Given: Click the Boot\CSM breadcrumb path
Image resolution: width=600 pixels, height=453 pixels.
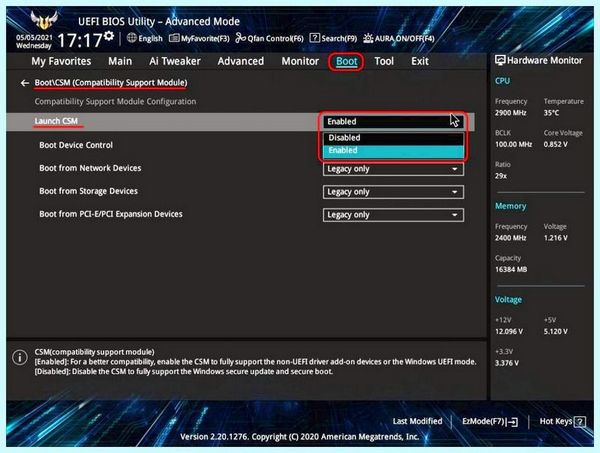Looking at the screenshot, I should pos(111,83).
